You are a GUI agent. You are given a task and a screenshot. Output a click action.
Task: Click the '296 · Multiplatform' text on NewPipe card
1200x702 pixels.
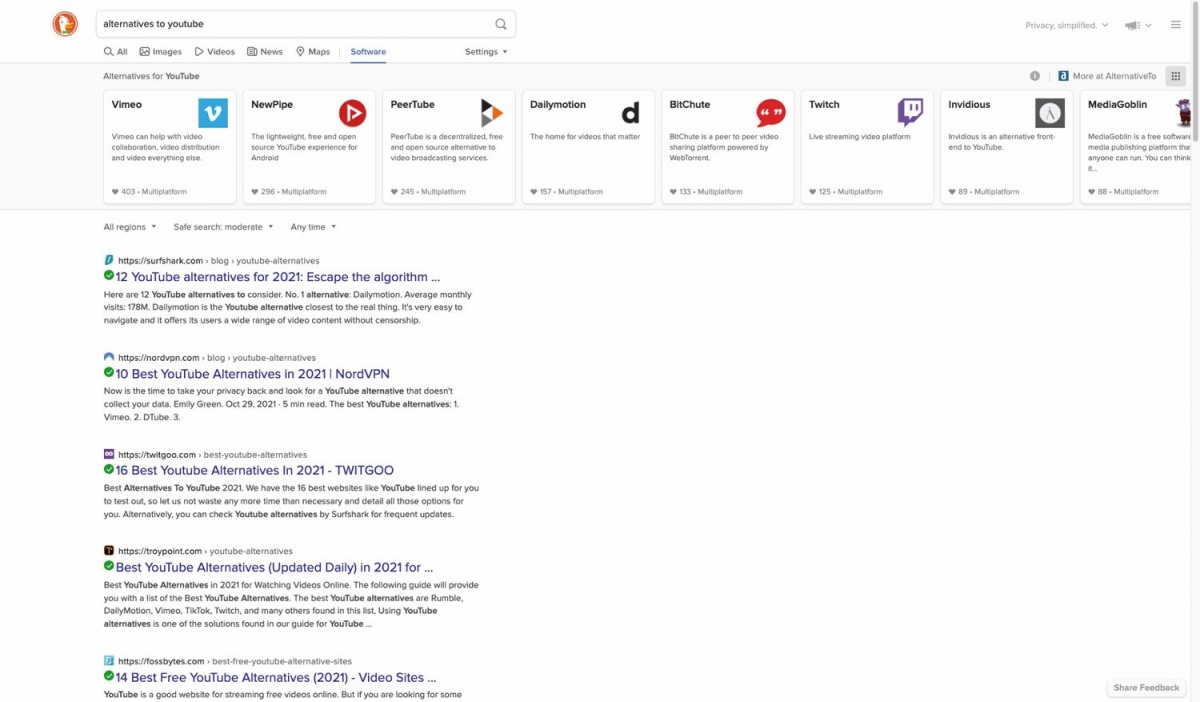294,192
